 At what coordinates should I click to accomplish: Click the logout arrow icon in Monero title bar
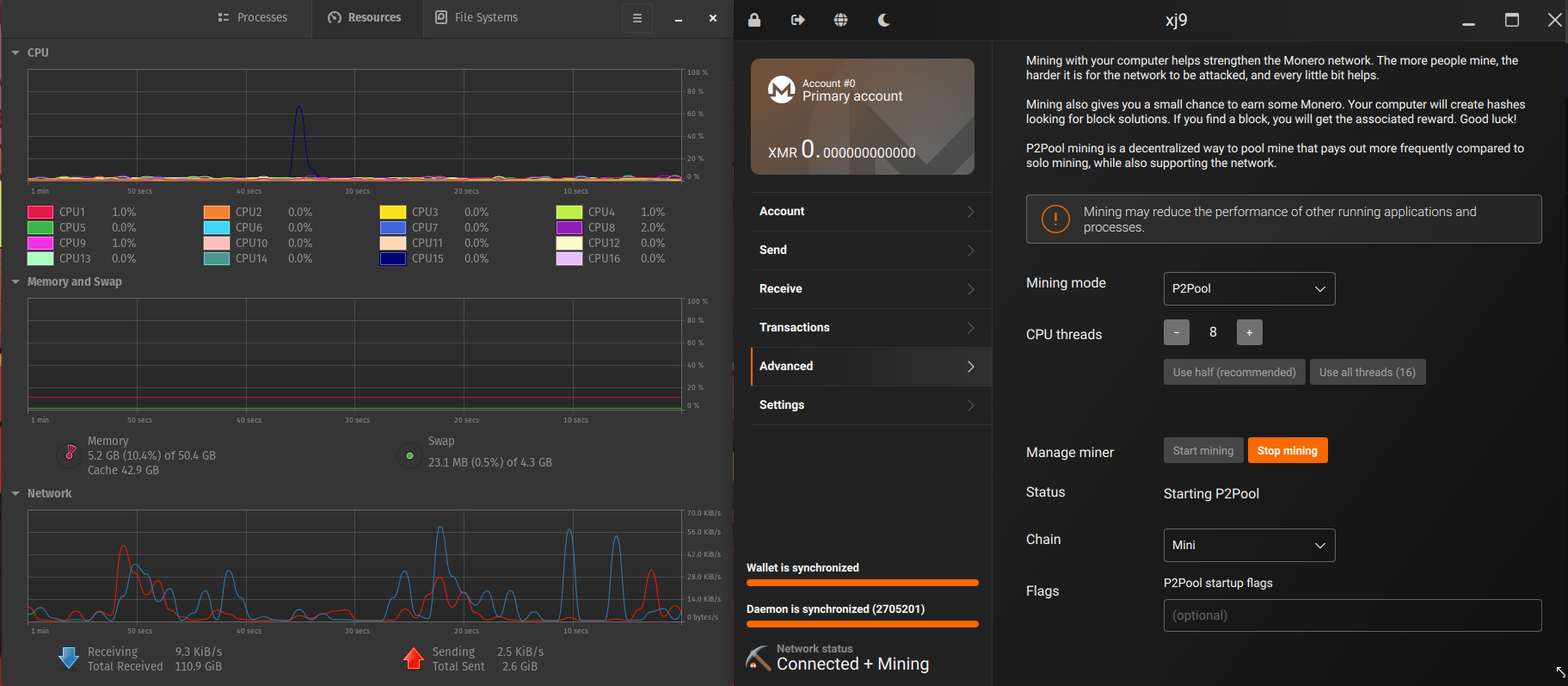pos(798,20)
